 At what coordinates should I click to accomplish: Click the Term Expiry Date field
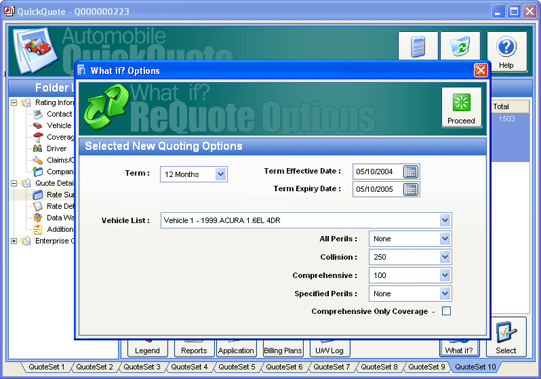point(378,189)
